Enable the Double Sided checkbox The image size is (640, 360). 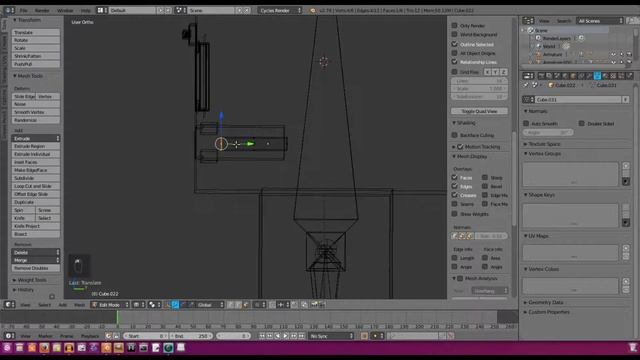point(582,123)
